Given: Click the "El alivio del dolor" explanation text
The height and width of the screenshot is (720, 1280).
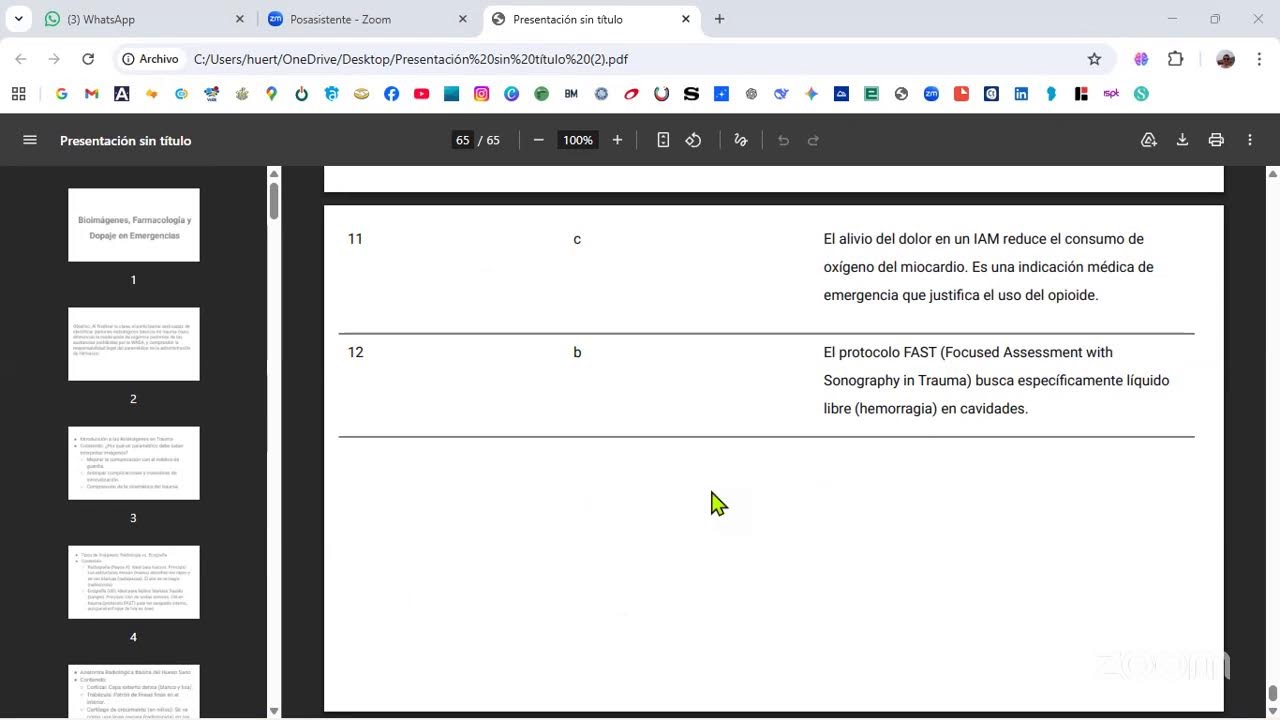Looking at the screenshot, I should tap(988, 267).
